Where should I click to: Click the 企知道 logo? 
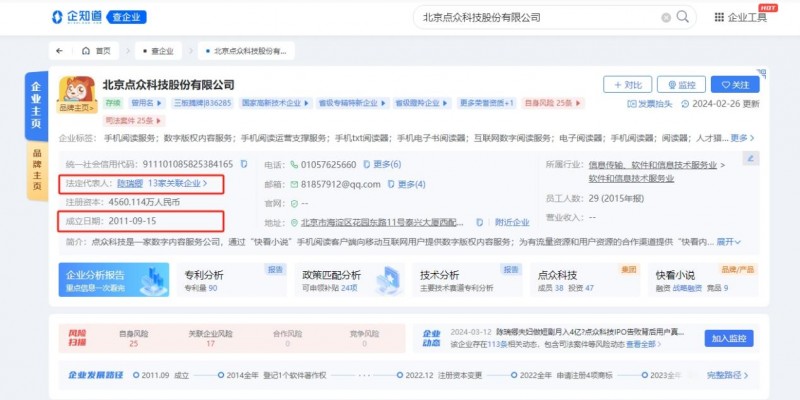coord(77,17)
